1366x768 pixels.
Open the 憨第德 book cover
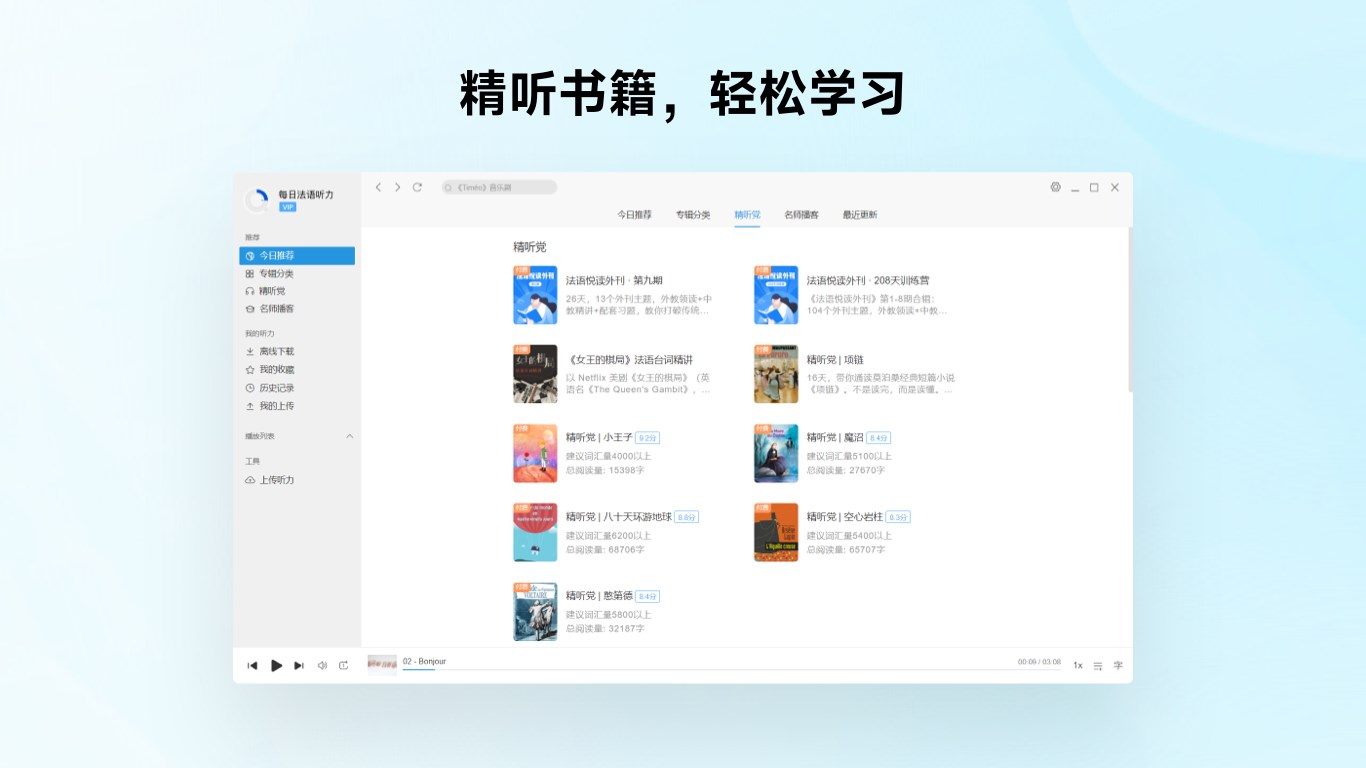coord(535,611)
